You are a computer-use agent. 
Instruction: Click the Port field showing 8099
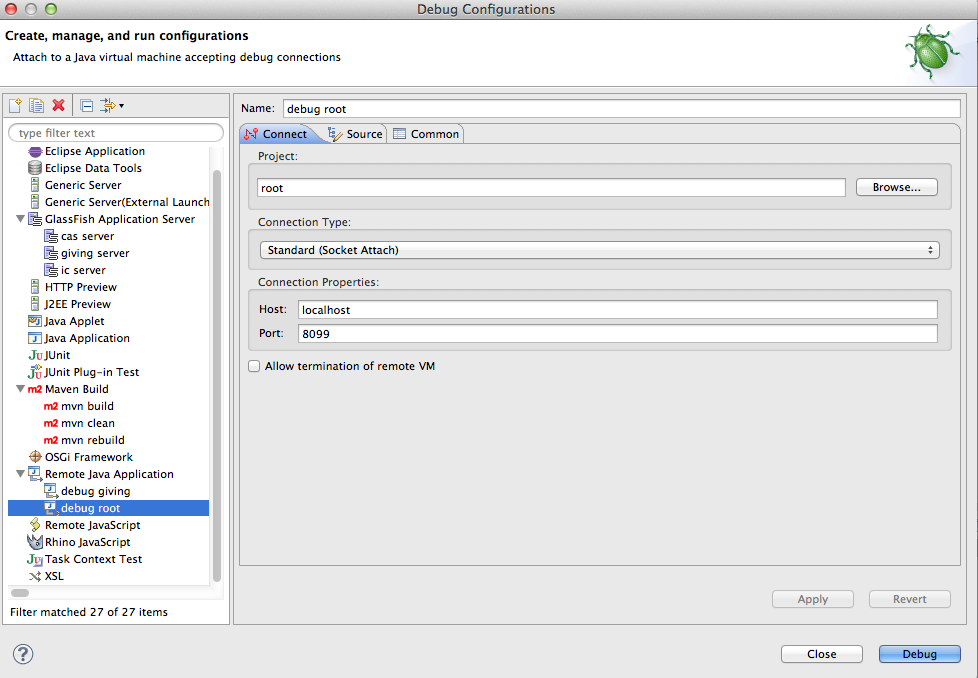coord(617,334)
